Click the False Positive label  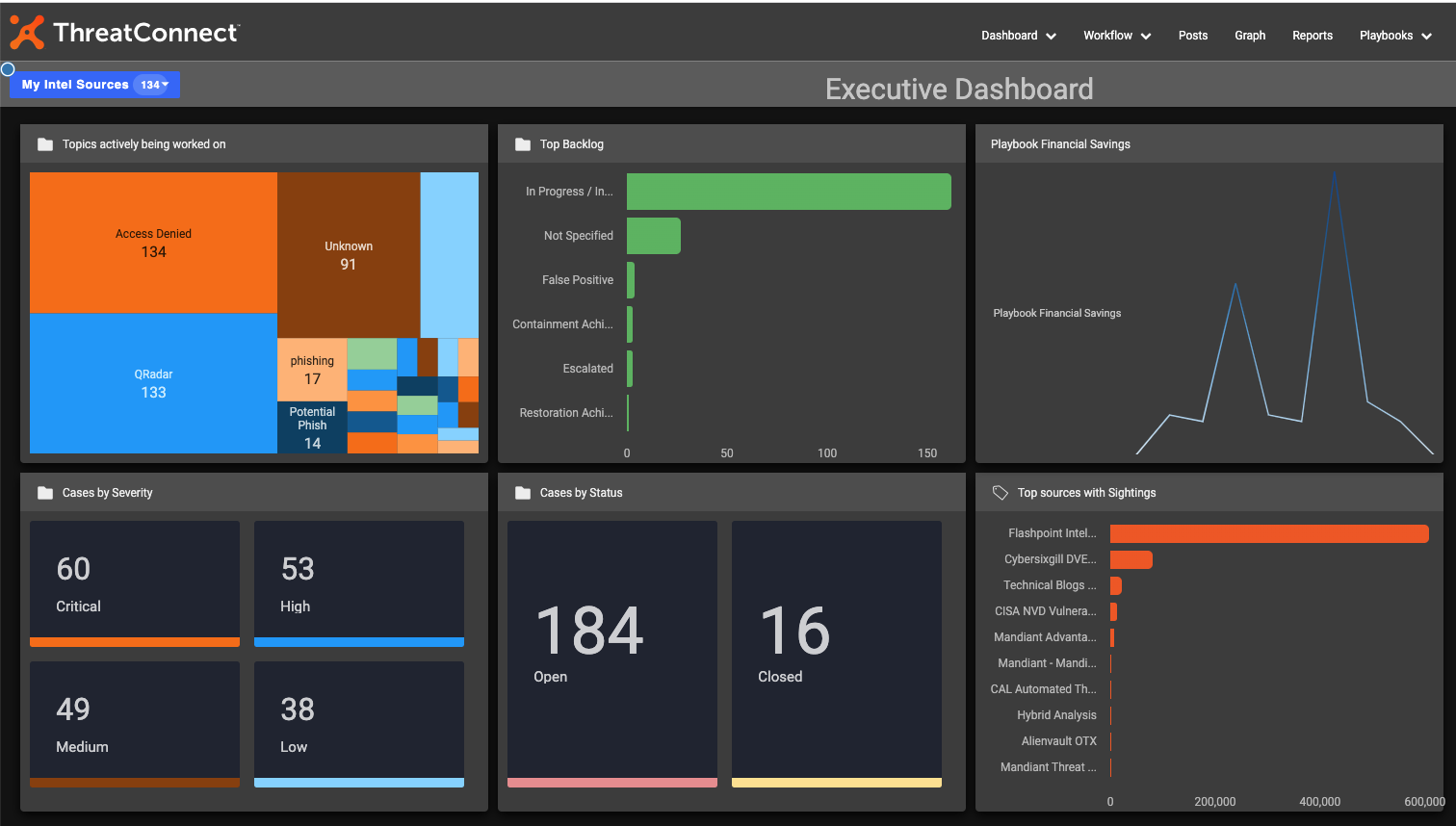click(578, 280)
